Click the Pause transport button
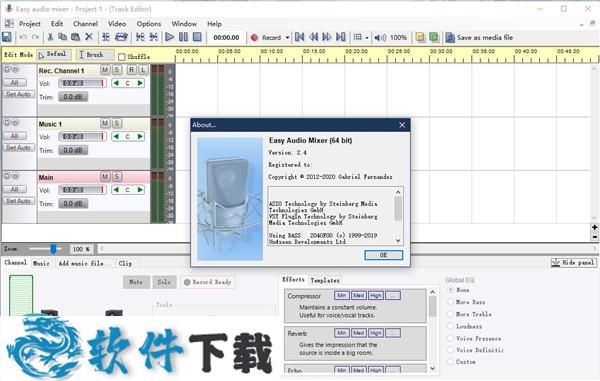 coord(183,37)
